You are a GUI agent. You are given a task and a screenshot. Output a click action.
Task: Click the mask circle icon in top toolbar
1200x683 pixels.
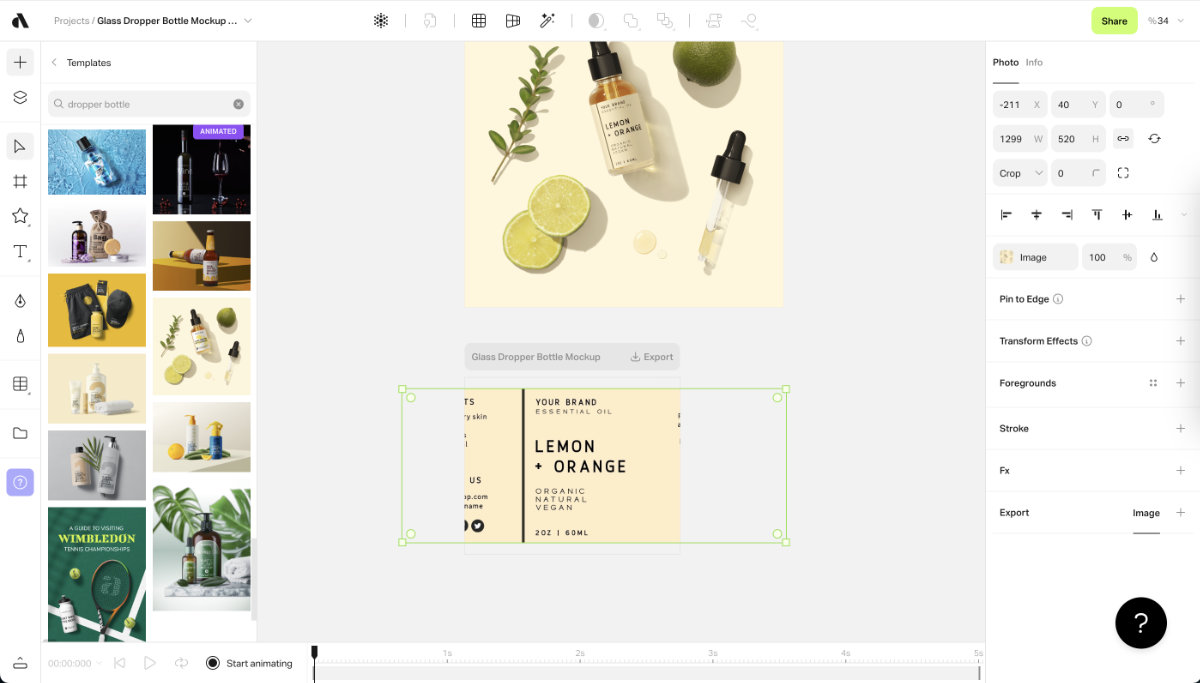point(596,20)
